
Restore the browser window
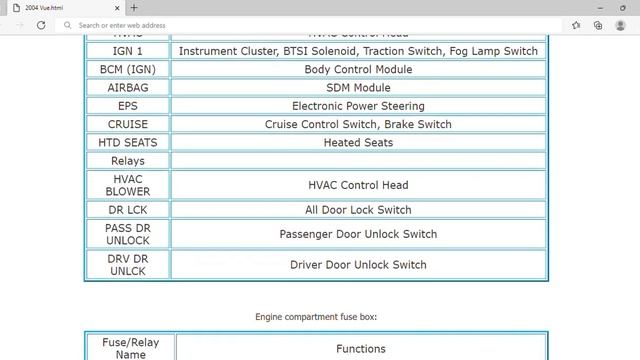(x=622, y=8)
